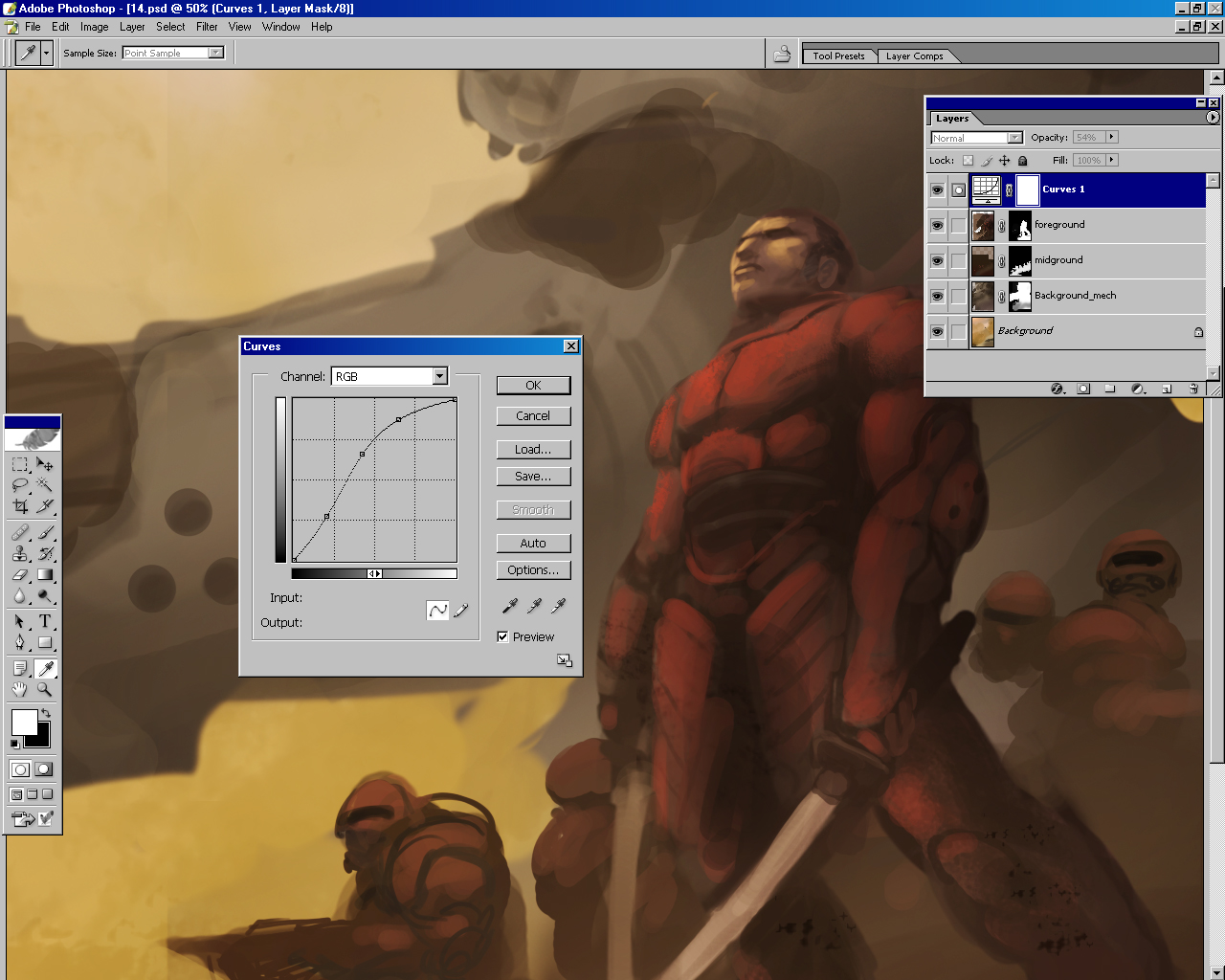Select the Brush tool

[x=45, y=532]
